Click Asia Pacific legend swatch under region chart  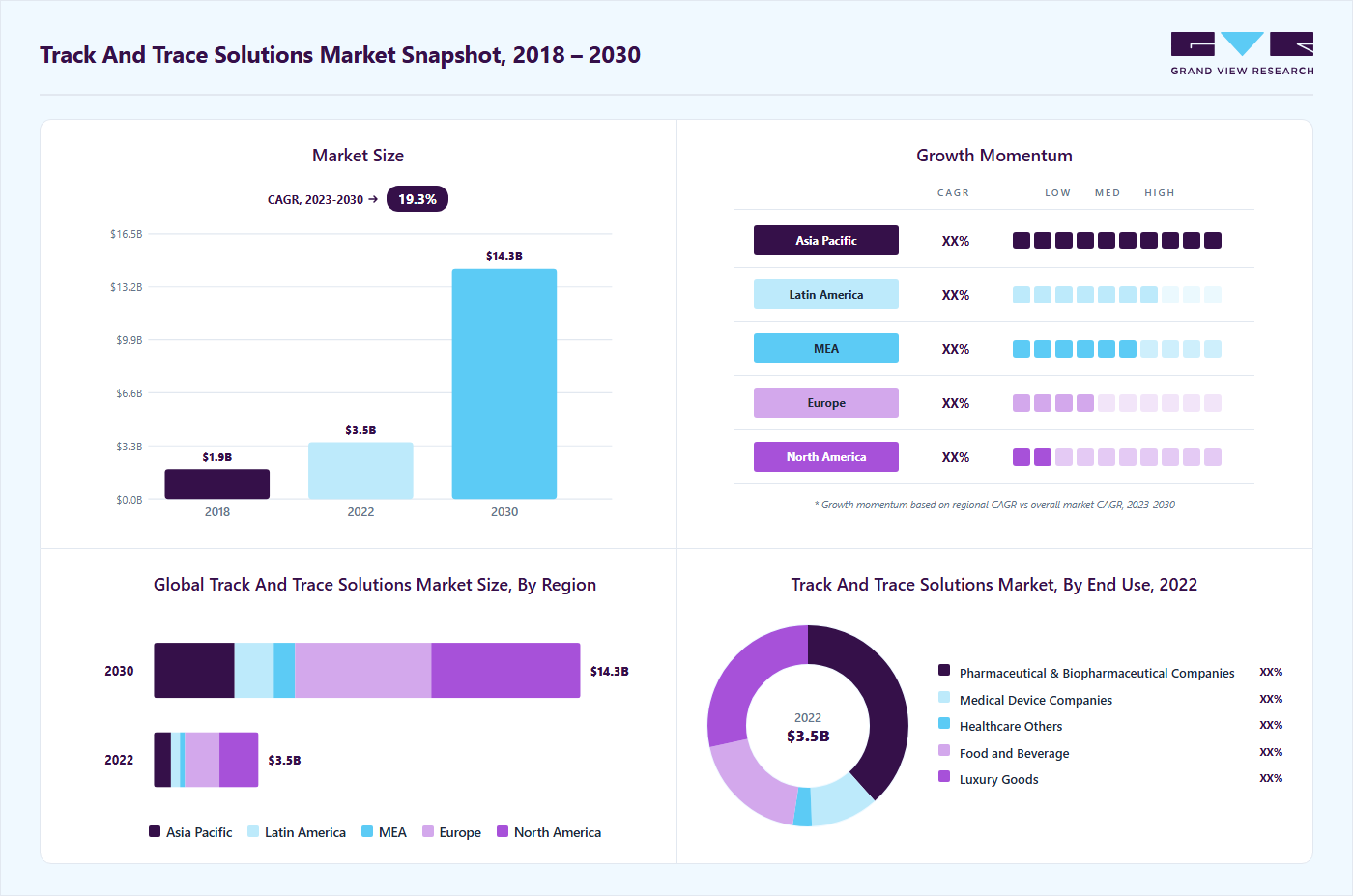[155, 831]
